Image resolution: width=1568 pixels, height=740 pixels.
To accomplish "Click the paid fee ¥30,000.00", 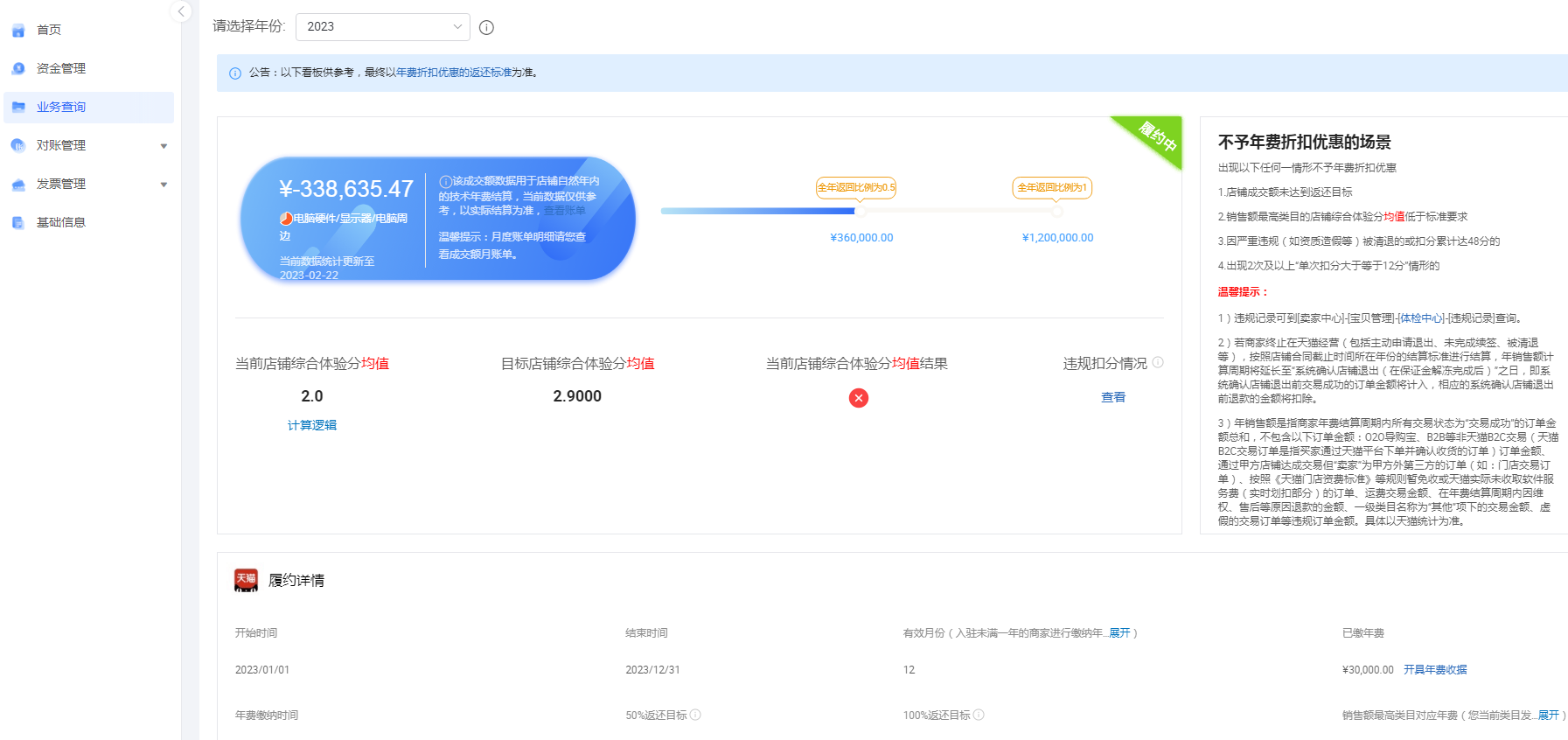I will [x=1368, y=670].
